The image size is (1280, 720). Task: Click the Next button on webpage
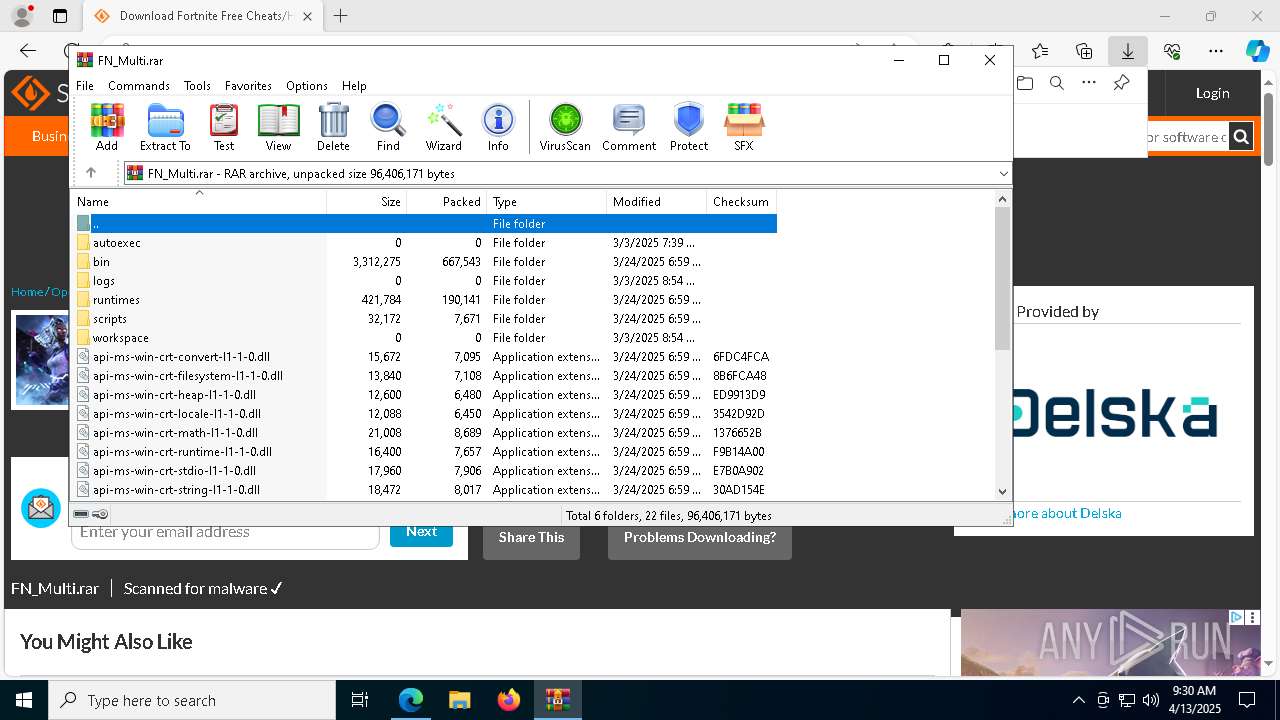(x=421, y=532)
